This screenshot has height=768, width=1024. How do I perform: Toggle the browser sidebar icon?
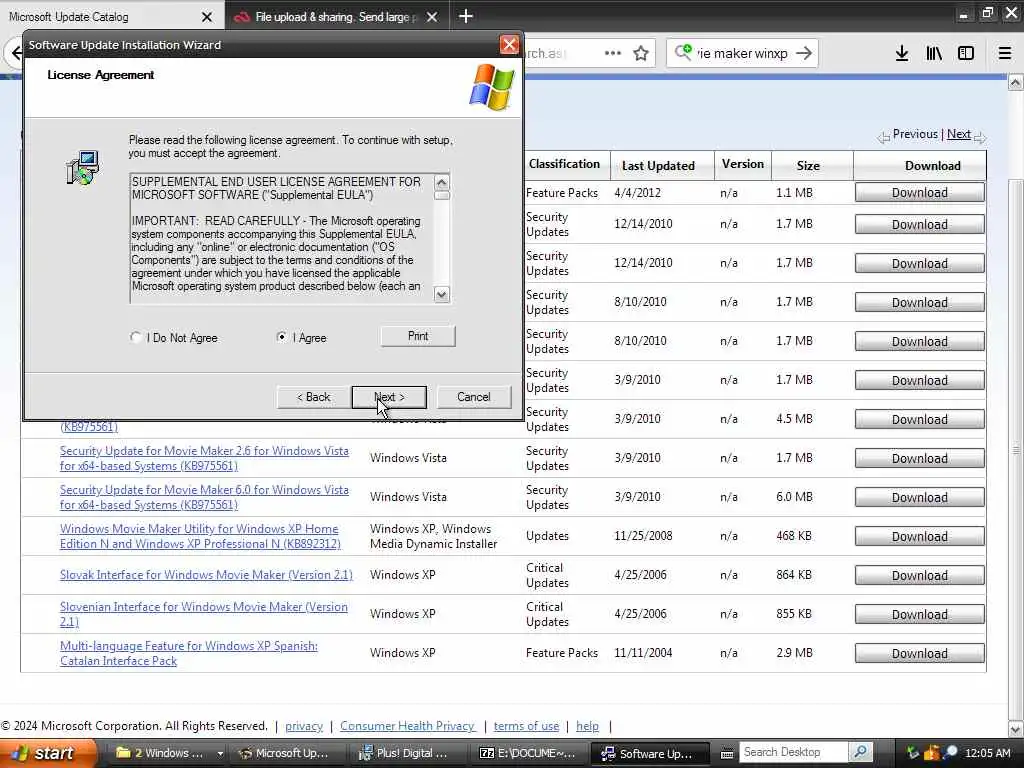point(966,53)
